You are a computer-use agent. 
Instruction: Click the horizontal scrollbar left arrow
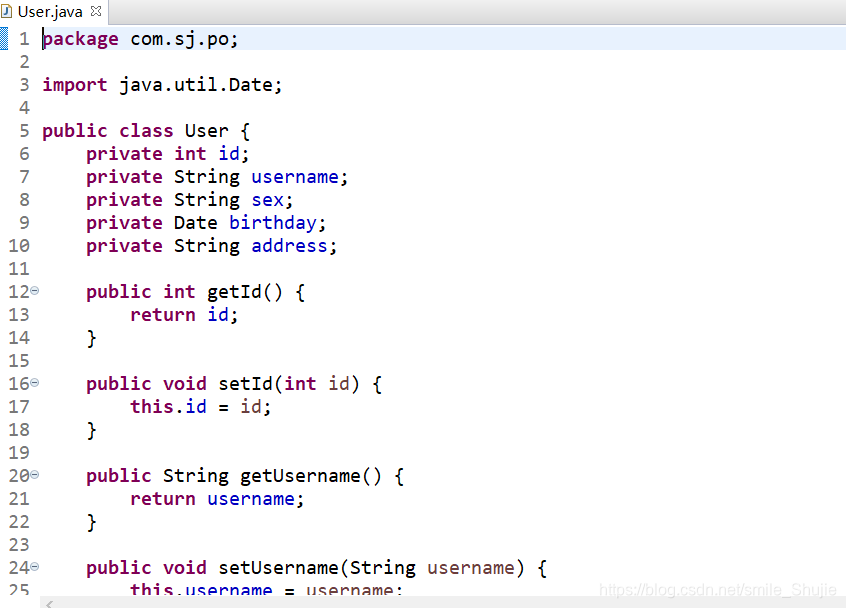49,604
